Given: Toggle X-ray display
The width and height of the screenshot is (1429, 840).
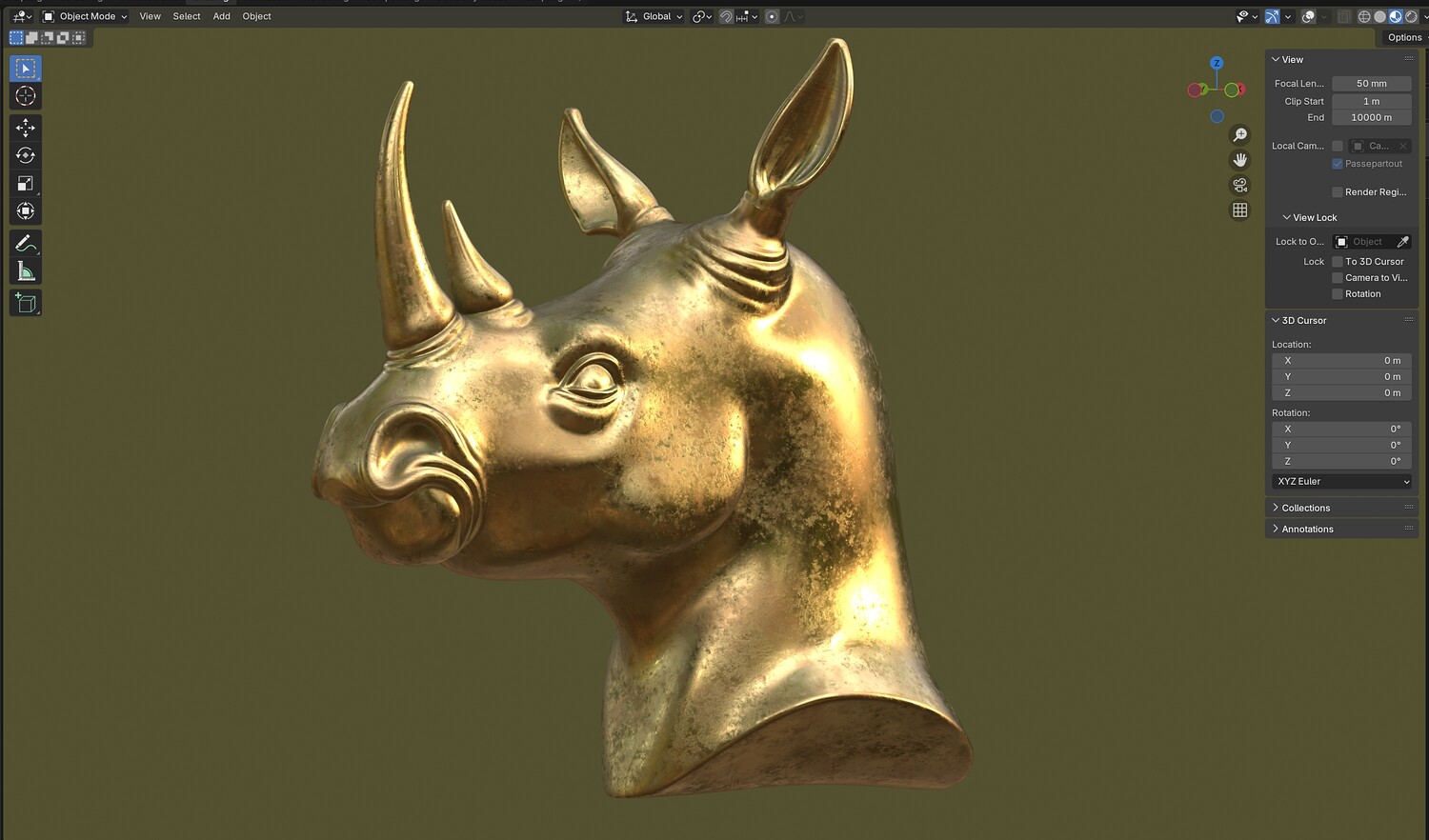Looking at the screenshot, I should click(1344, 16).
